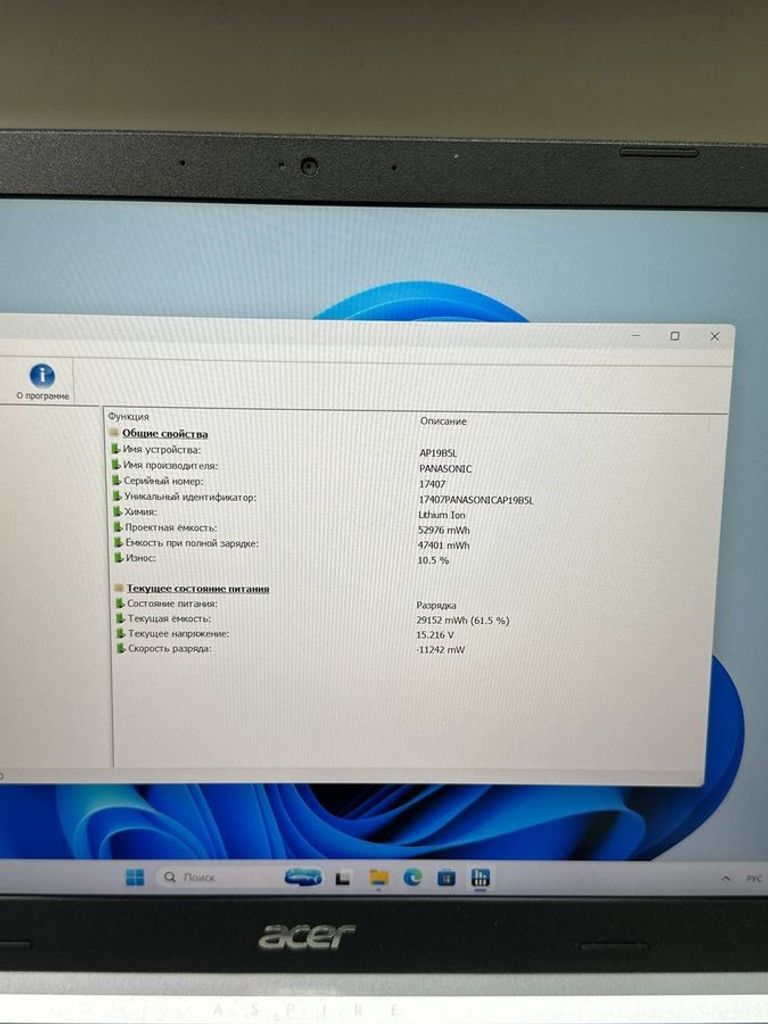This screenshot has height=1024, width=768.
Task: Close the battery info window
Action: pyautogui.click(x=714, y=336)
